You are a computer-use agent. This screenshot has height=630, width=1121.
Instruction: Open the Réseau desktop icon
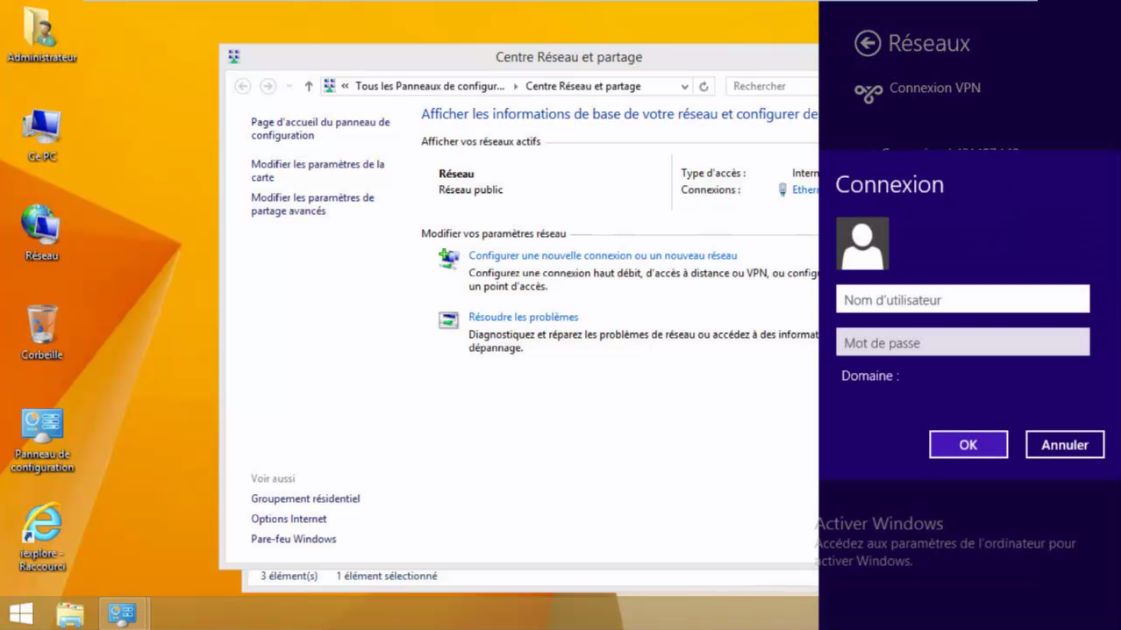(41, 232)
